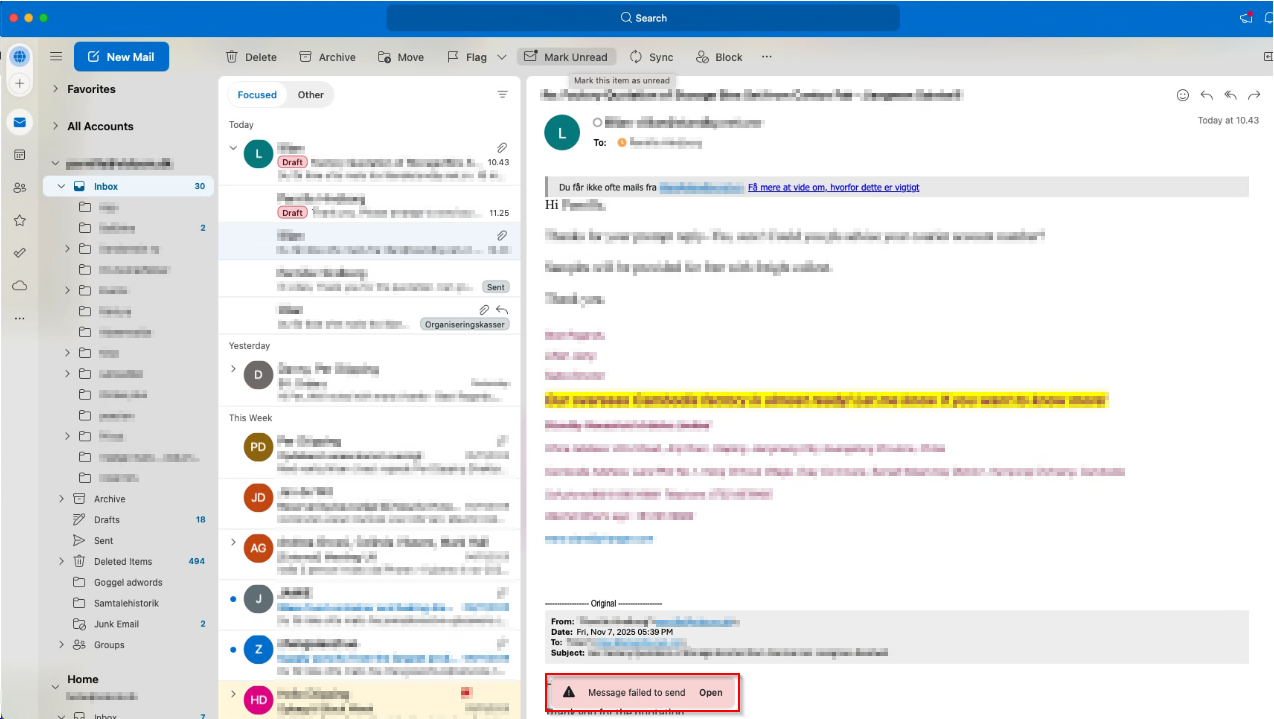Open the message list filter icon
This screenshot has height=719, width=1274.
(x=503, y=94)
